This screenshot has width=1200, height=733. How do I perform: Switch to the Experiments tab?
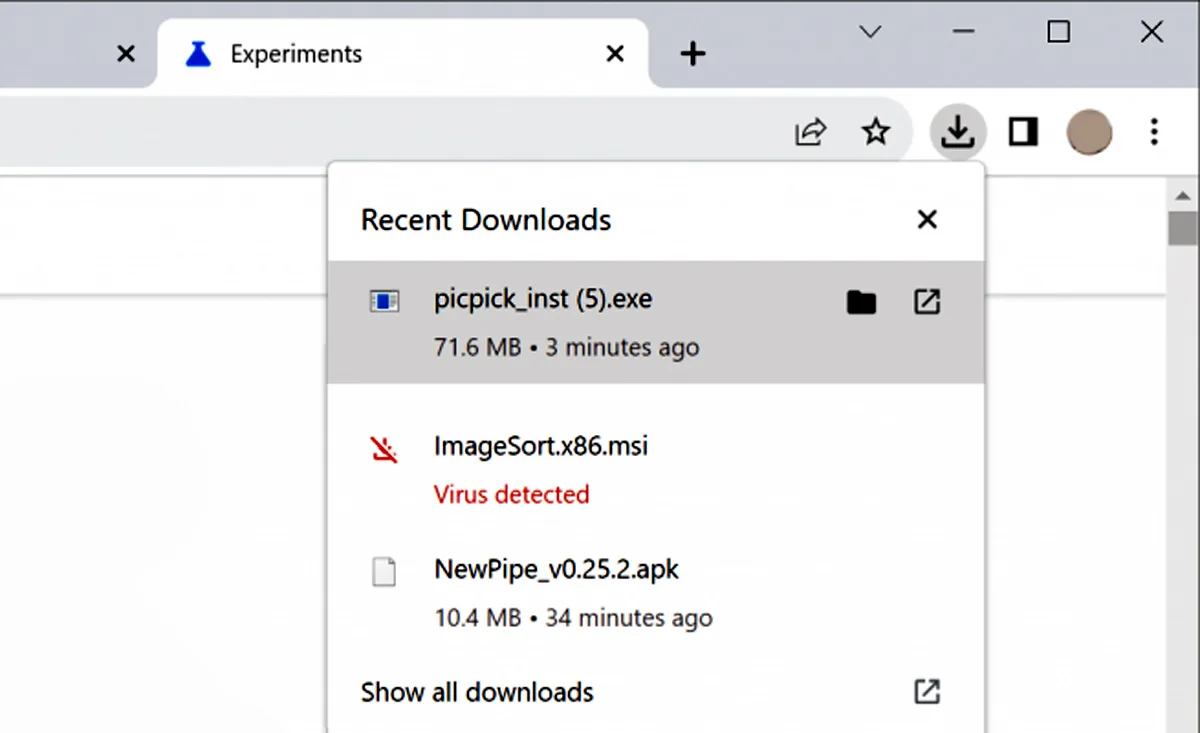(403, 53)
